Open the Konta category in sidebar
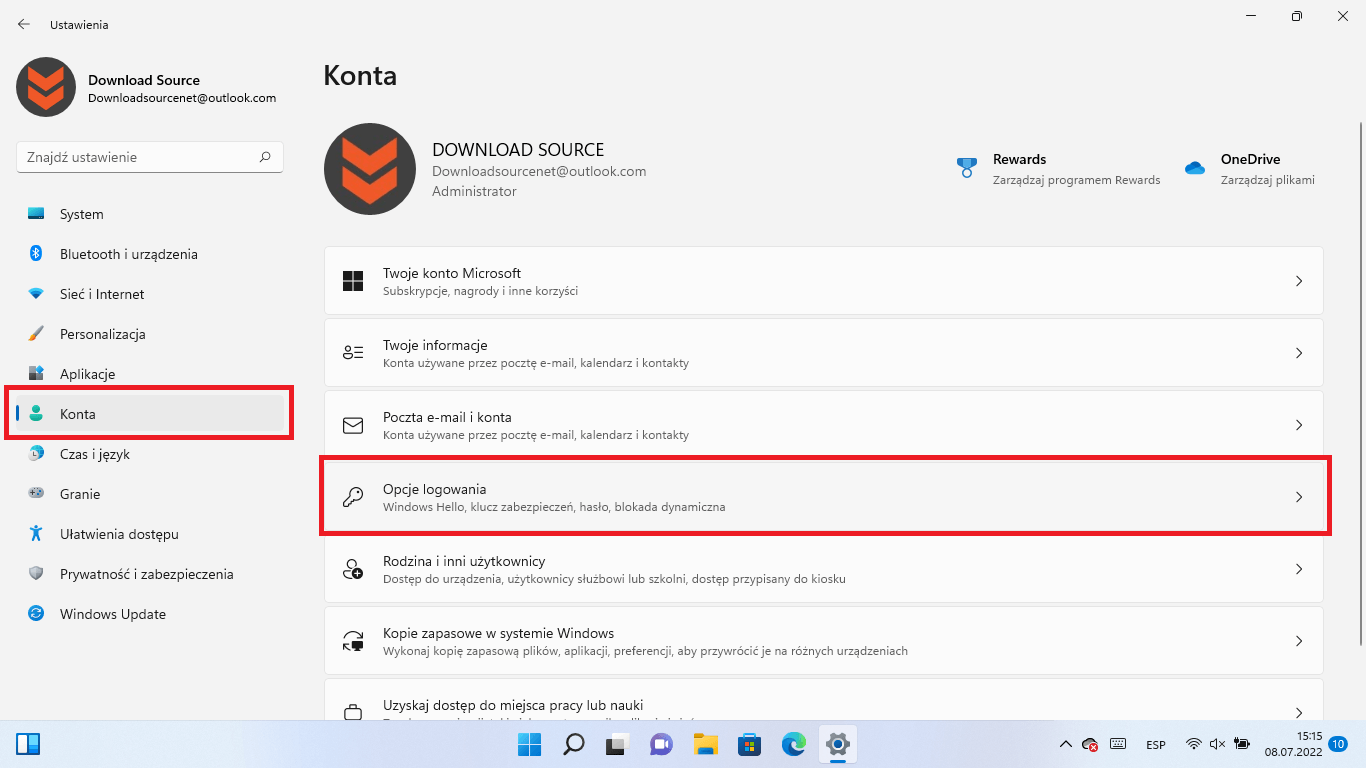This screenshot has width=1366, height=768. 150,414
